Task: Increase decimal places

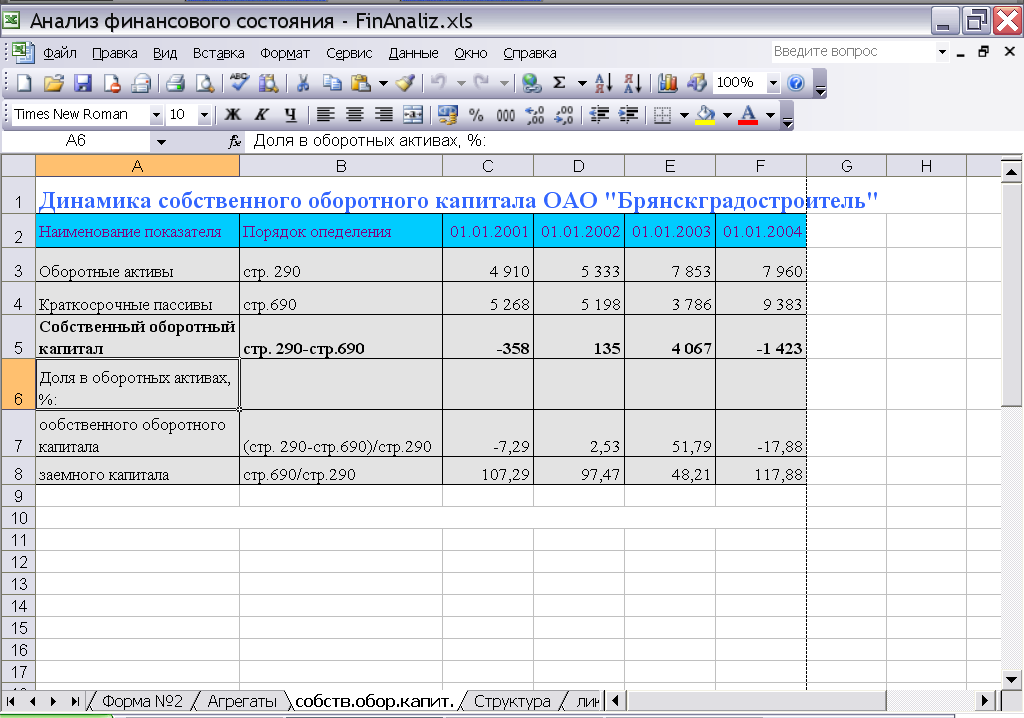Action: tap(535, 115)
